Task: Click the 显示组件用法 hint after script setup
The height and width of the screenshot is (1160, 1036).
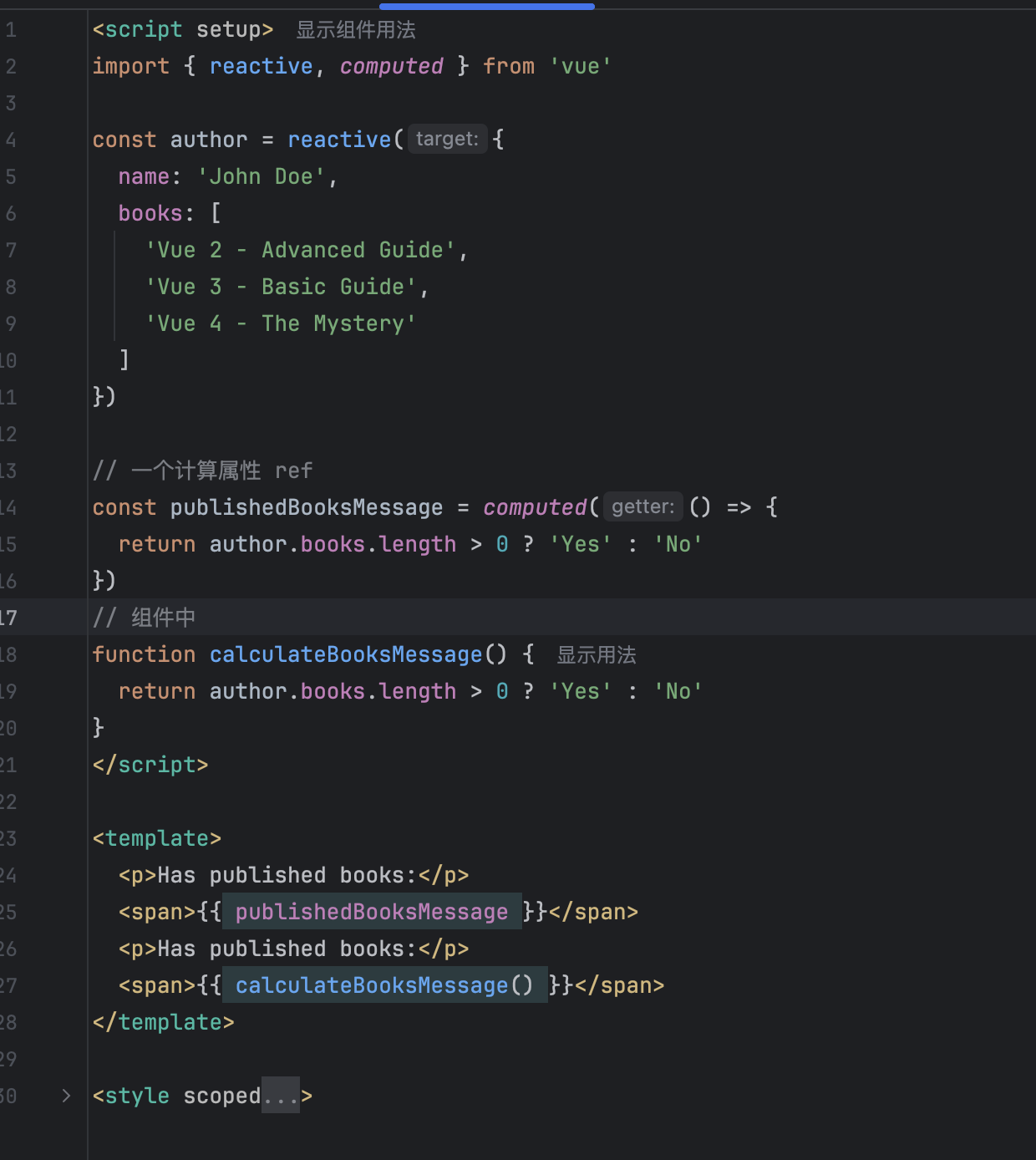Action: click(356, 30)
